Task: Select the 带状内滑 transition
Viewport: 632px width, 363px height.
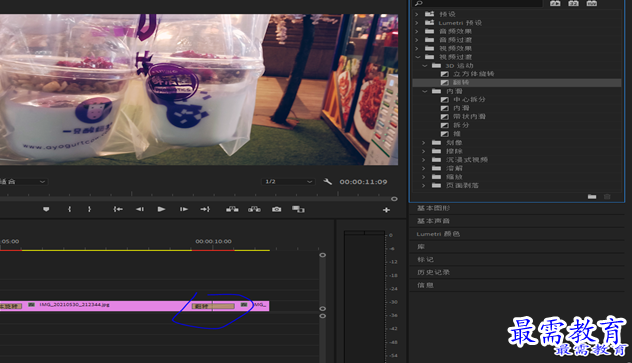Action: (x=470, y=116)
